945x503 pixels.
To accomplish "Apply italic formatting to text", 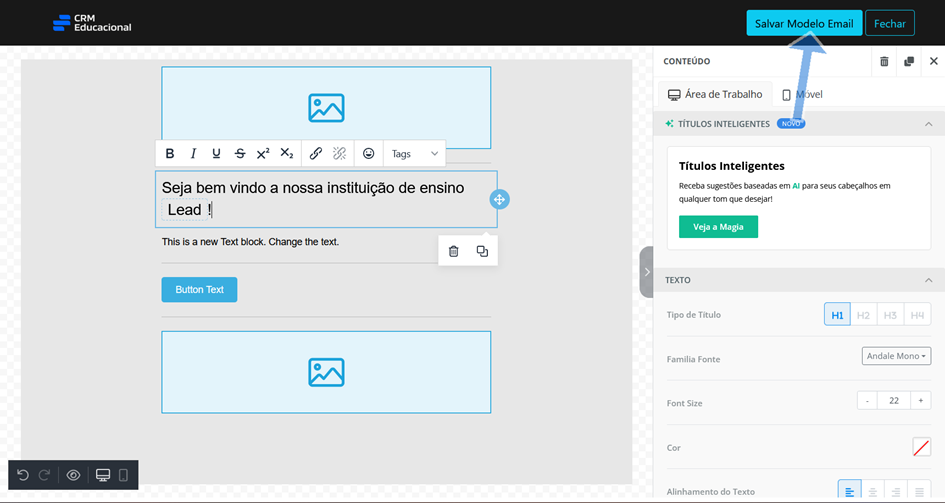I will tap(193, 154).
